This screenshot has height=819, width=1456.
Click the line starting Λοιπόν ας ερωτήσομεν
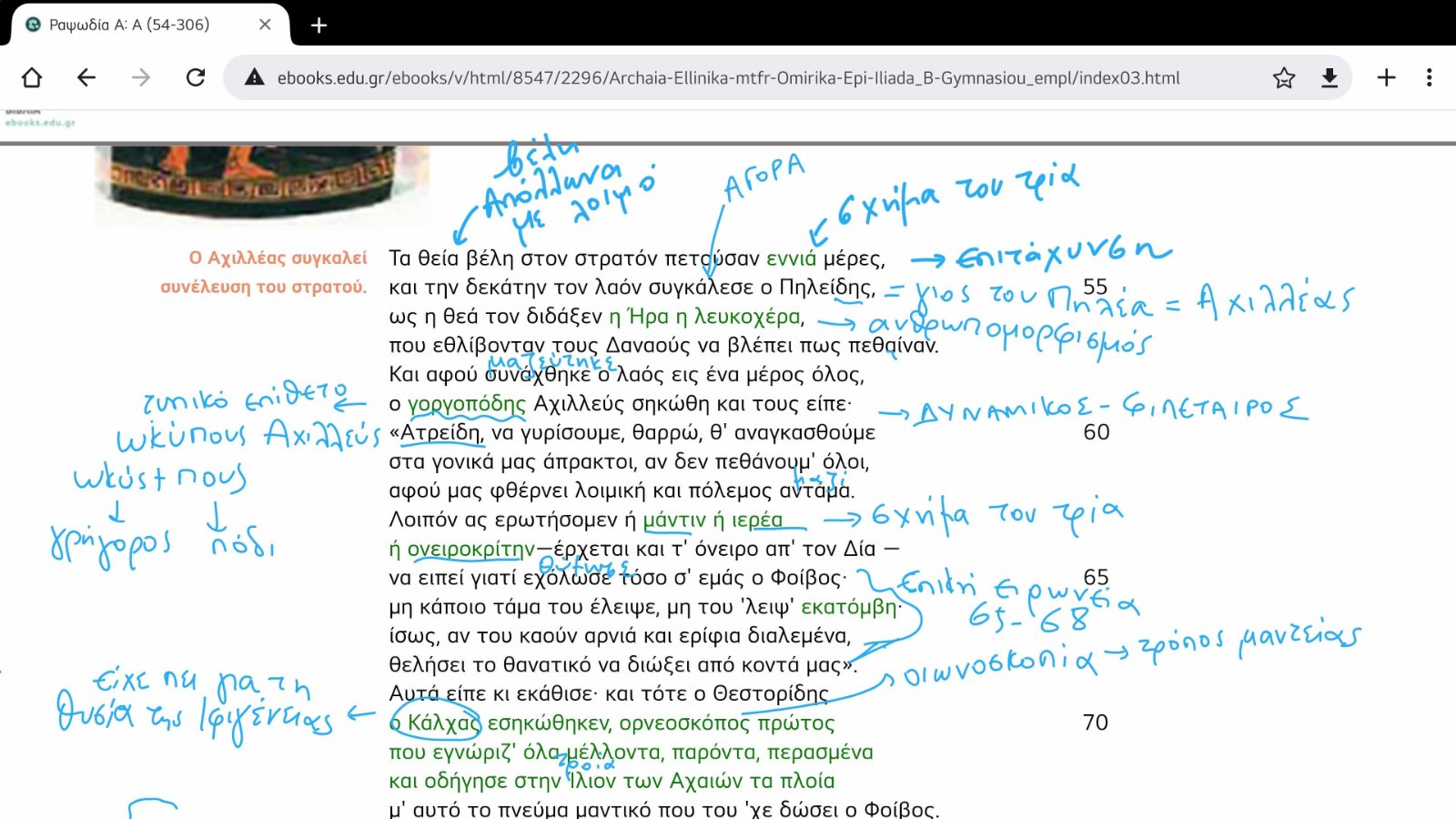tap(585, 520)
